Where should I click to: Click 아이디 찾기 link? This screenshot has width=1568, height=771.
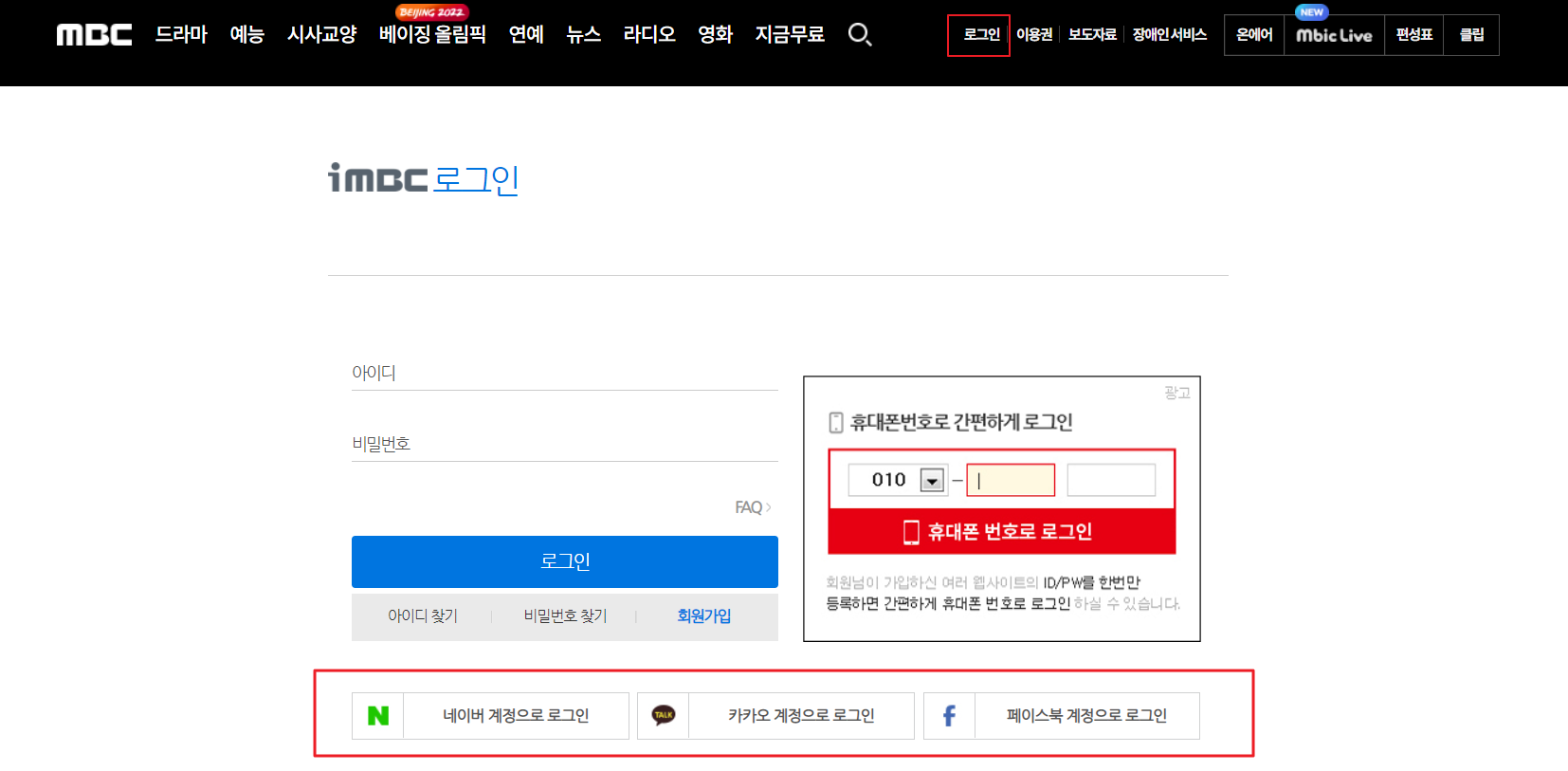[x=423, y=616]
